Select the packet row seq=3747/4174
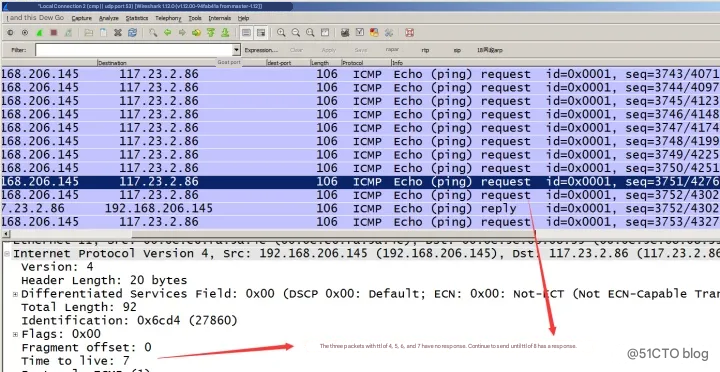 click(360, 128)
